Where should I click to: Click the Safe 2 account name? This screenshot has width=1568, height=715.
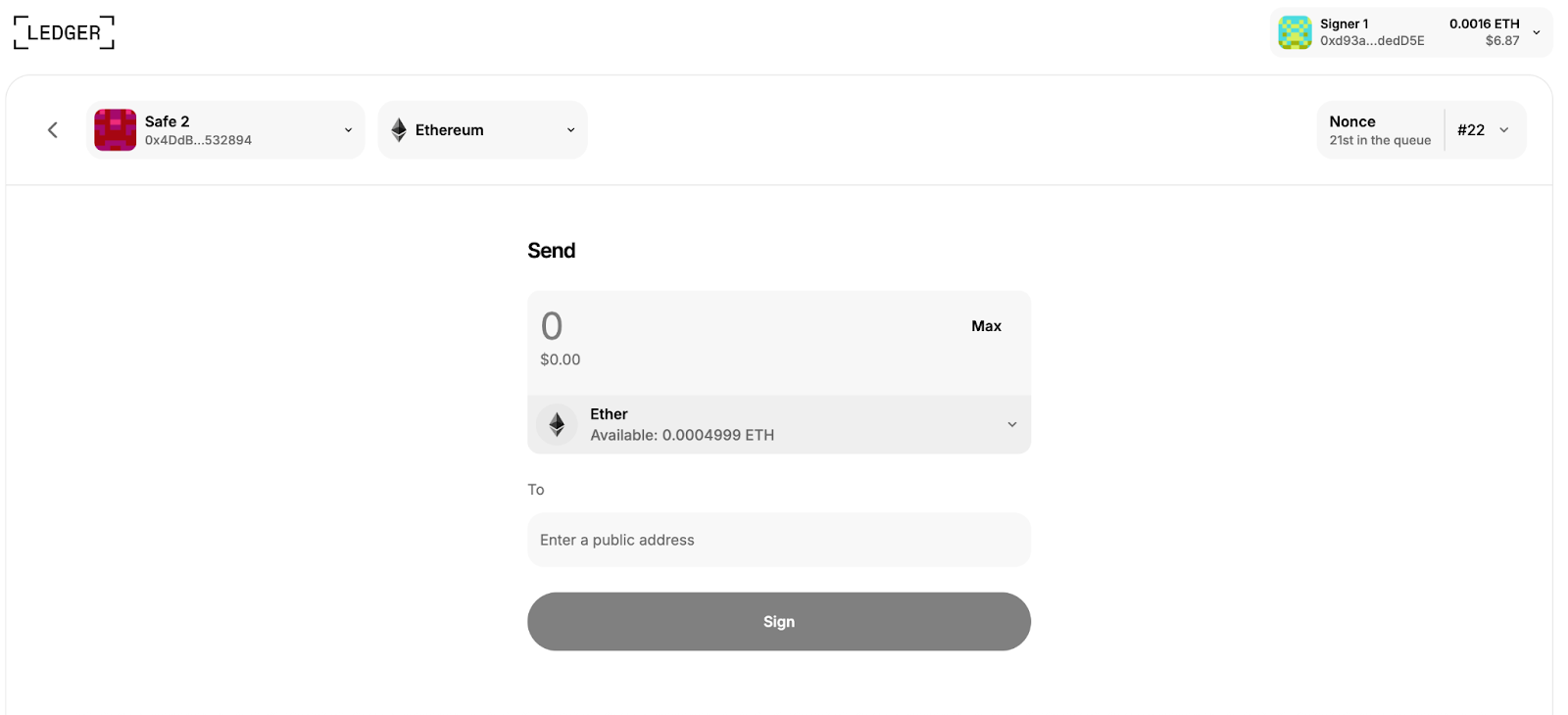168,121
